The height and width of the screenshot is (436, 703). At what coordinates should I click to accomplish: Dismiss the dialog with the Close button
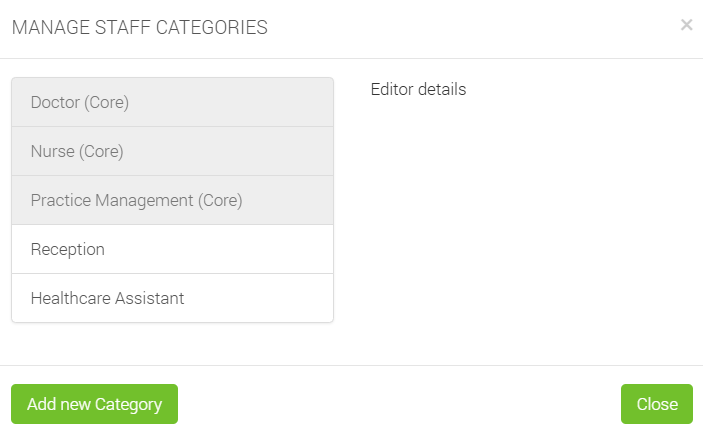[x=657, y=404]
